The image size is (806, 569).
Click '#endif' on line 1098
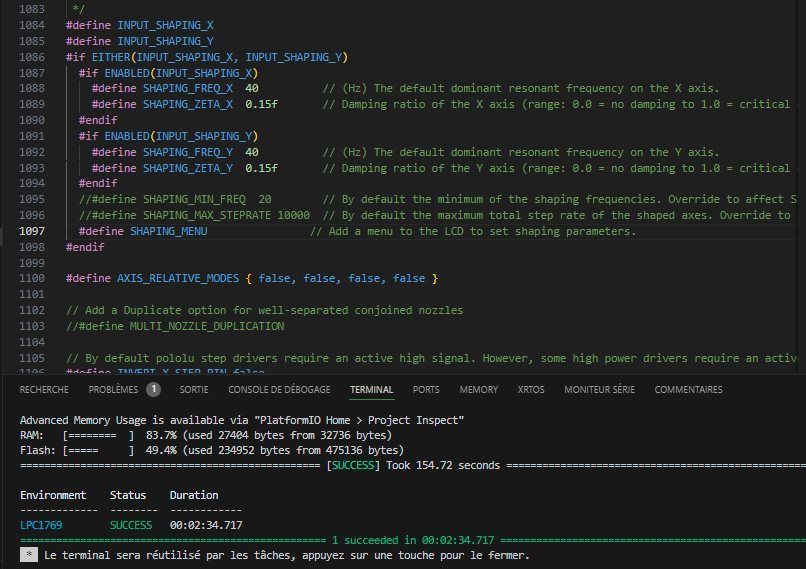coord(85,247)
